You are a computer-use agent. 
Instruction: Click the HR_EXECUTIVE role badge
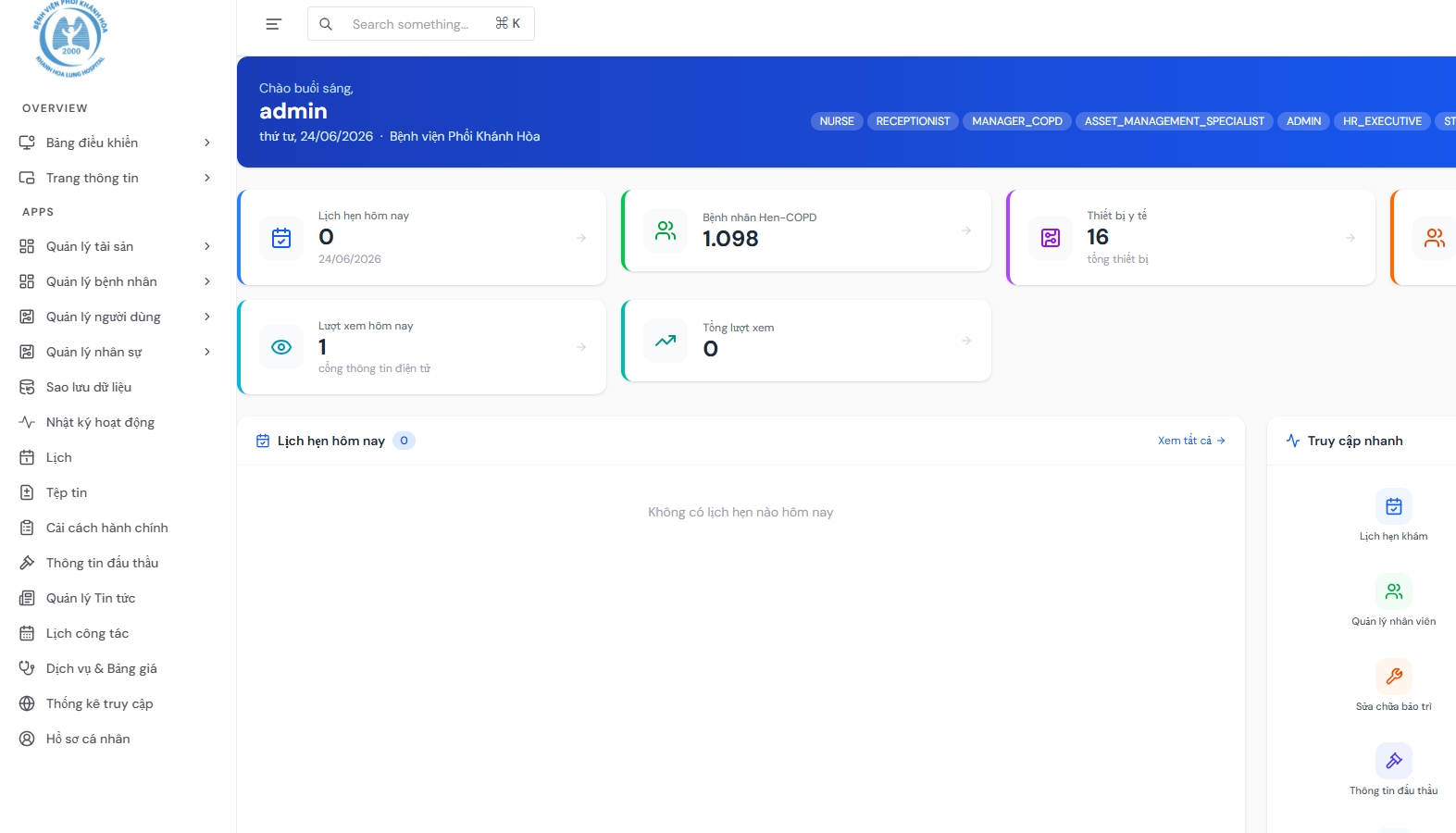click(1382, 121)
